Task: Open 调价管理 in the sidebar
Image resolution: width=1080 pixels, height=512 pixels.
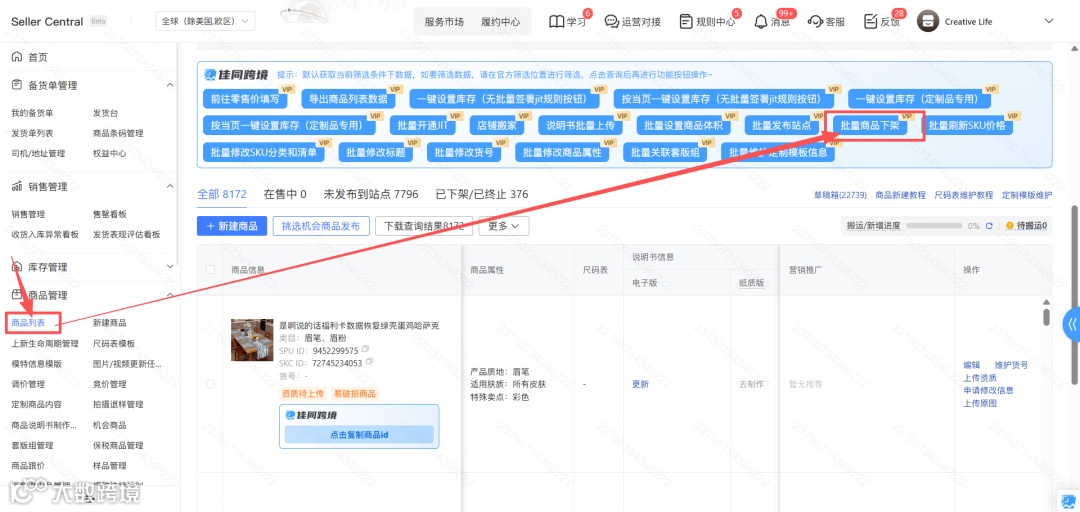Action: (x=28, y=384)
